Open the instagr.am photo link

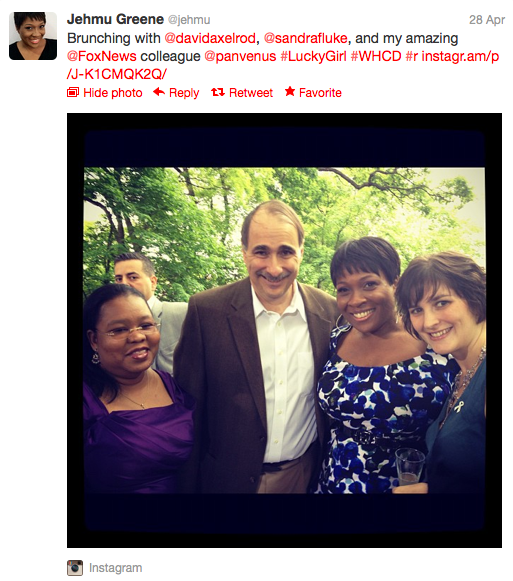(283, 65)
